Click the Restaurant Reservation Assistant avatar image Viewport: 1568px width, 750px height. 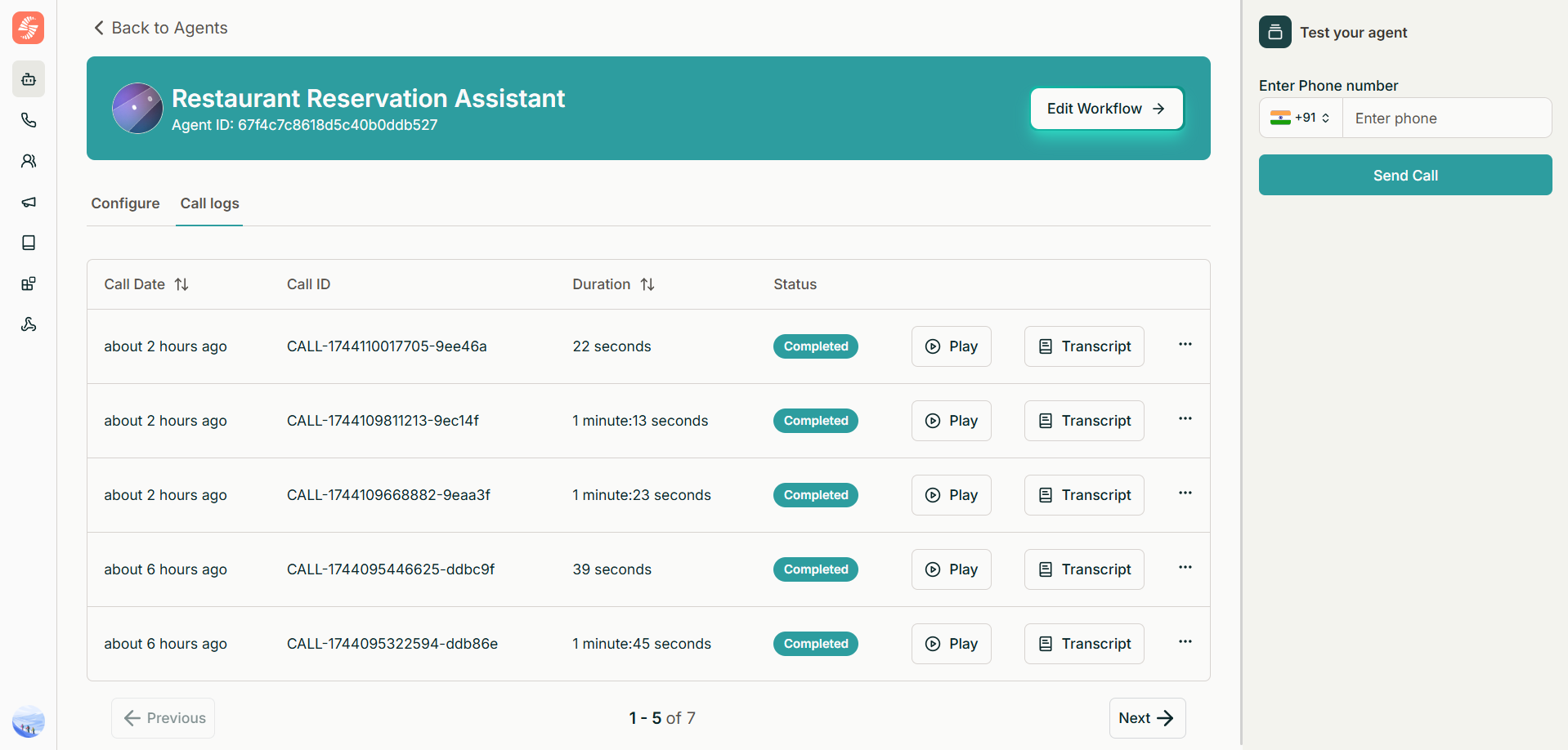point(137,108)
